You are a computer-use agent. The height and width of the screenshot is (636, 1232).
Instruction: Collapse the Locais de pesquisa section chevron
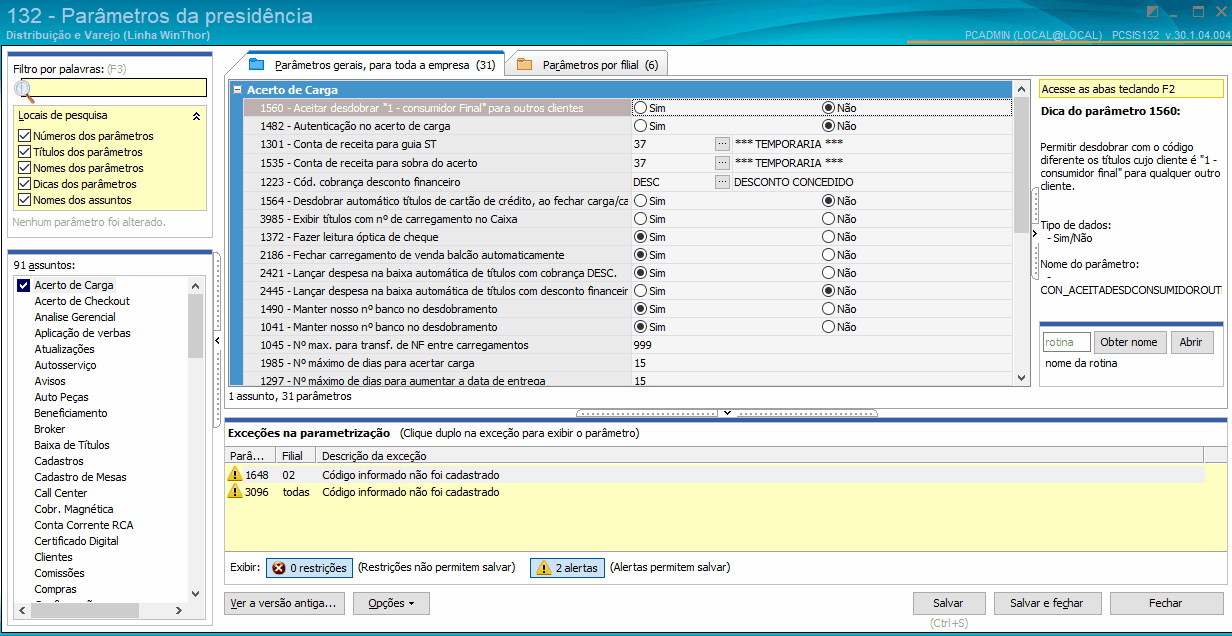pyautogui.click(x=196, y=116)
